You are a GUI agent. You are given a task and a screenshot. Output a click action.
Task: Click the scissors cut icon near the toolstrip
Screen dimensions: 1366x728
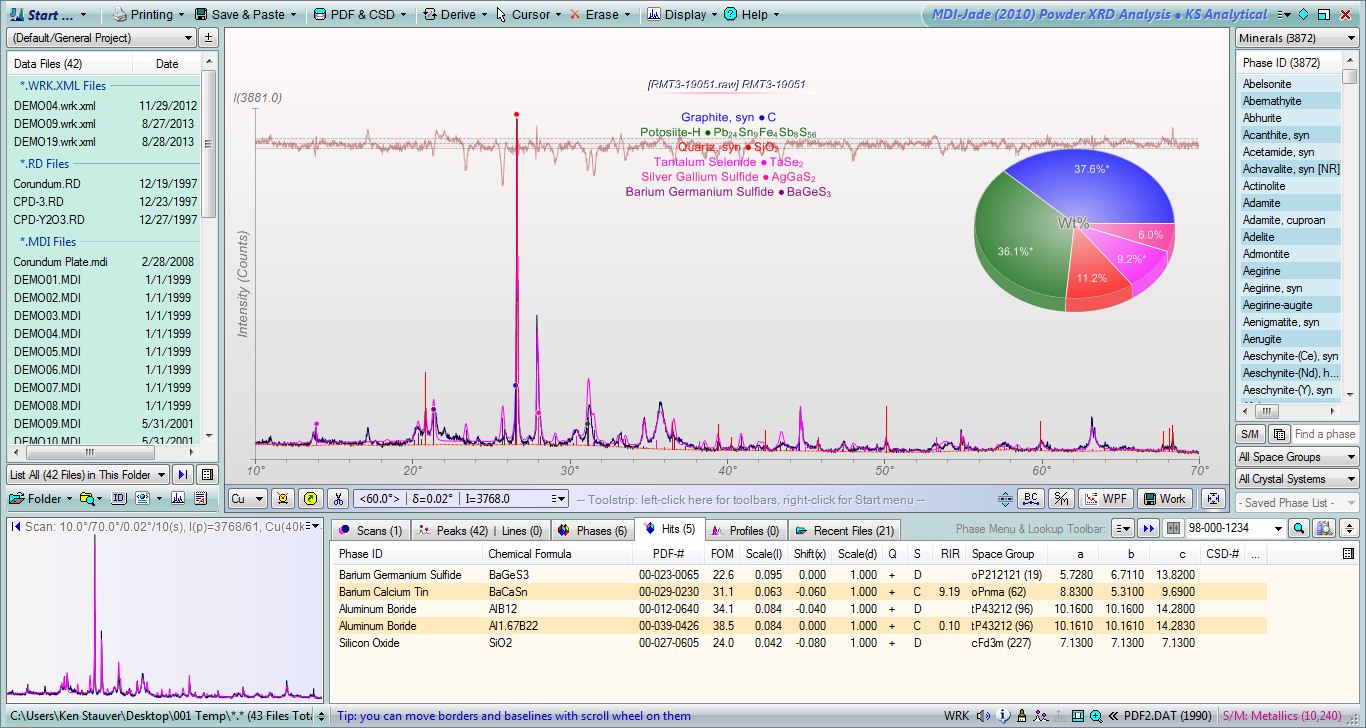tap(340, 497)
